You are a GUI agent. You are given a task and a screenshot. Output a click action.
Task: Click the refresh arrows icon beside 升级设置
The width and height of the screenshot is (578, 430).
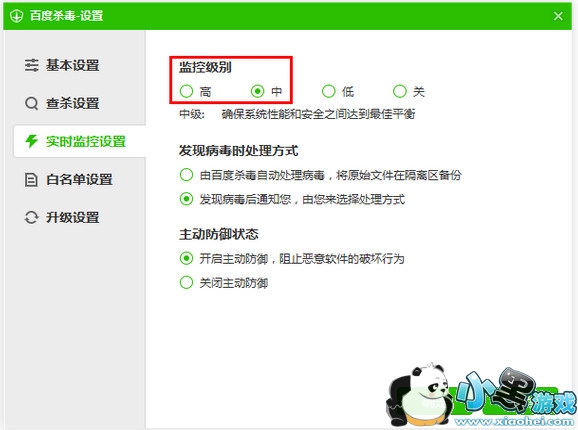[x=31, y=217]
